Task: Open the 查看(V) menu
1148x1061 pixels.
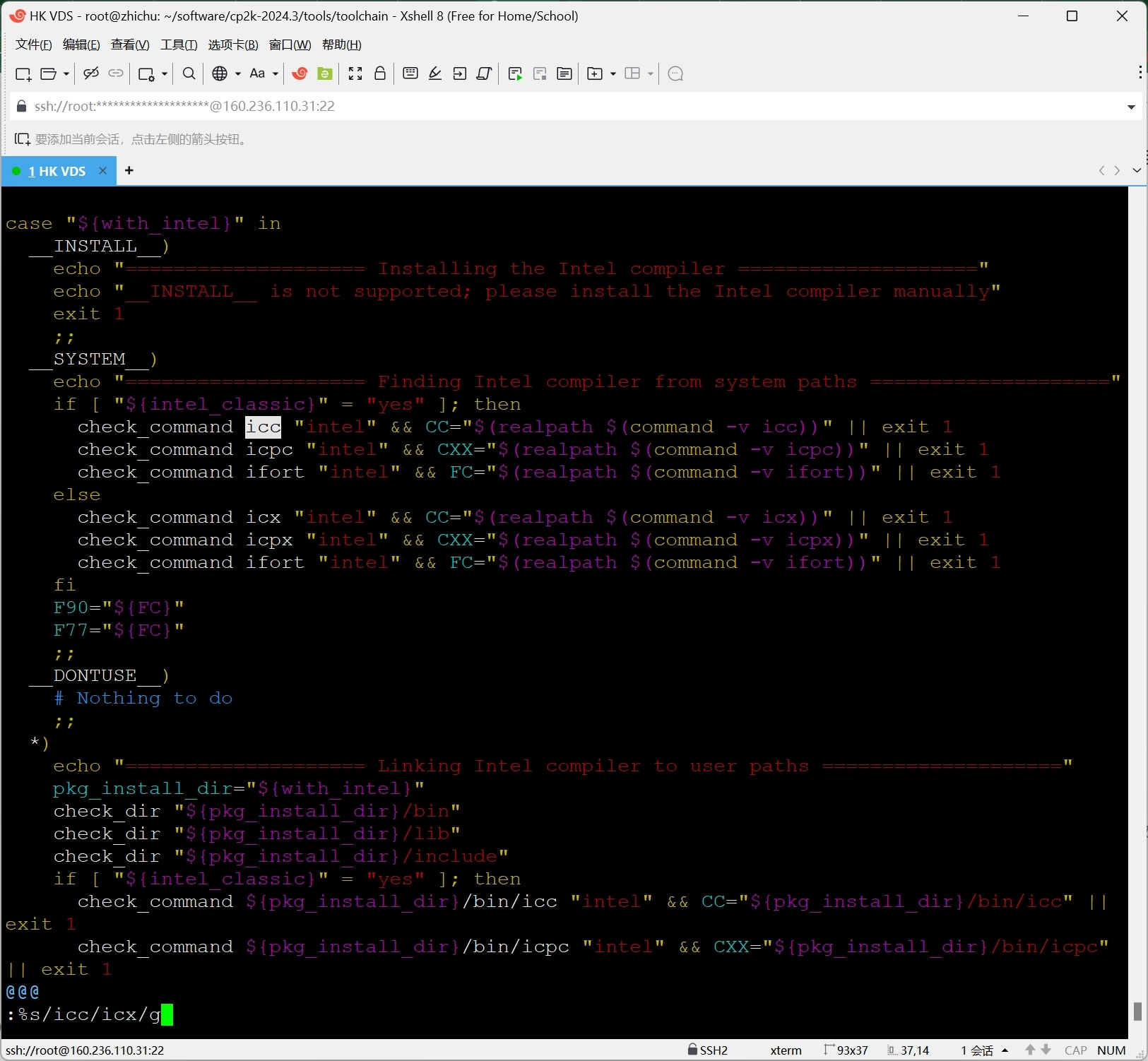Action: [x=130, y=45]
